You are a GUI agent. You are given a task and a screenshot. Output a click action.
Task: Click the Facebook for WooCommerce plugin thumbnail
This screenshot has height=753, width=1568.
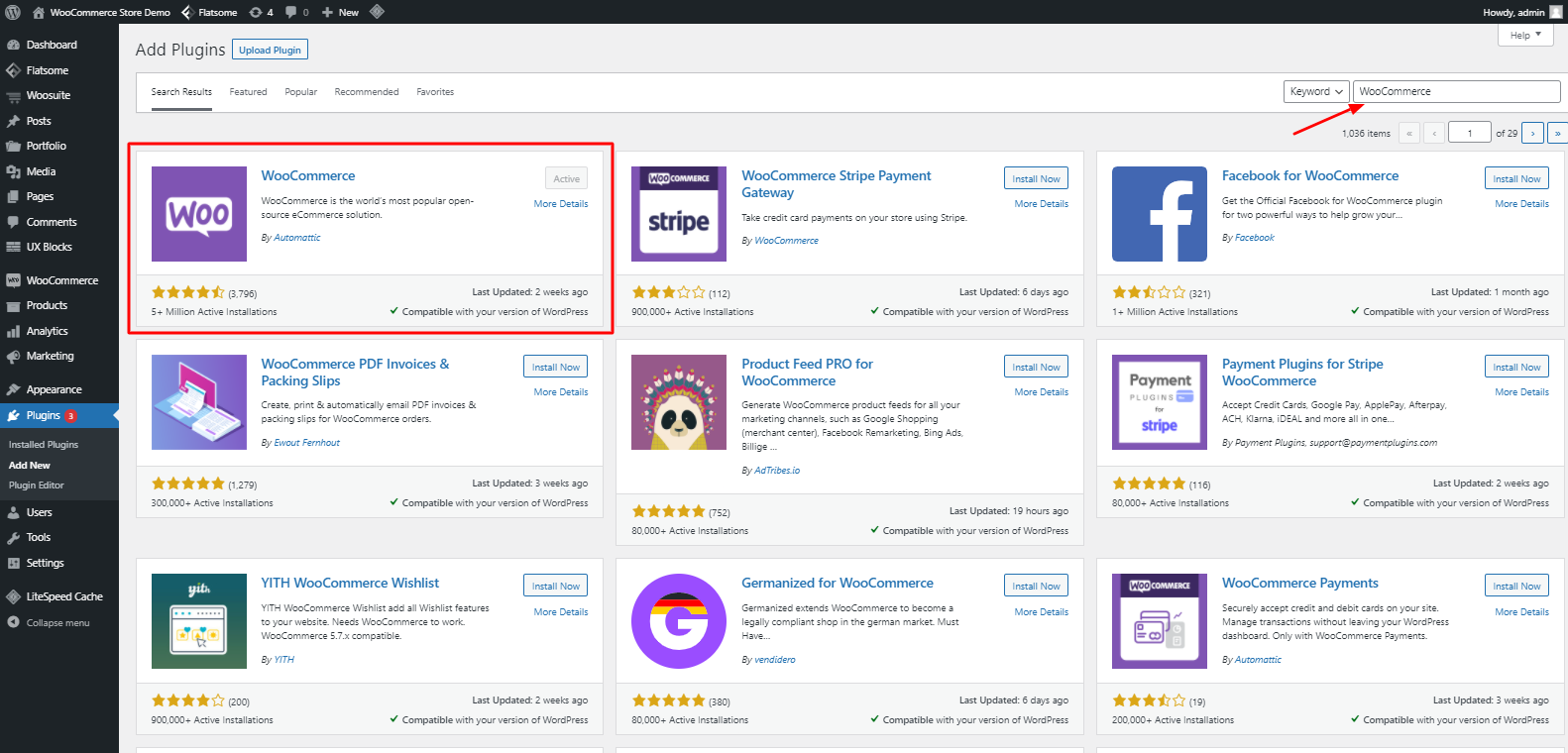point(1160,214)
